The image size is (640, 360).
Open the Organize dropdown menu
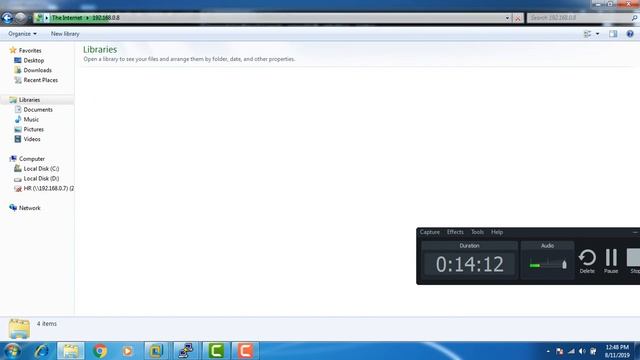tap(22, 34)
